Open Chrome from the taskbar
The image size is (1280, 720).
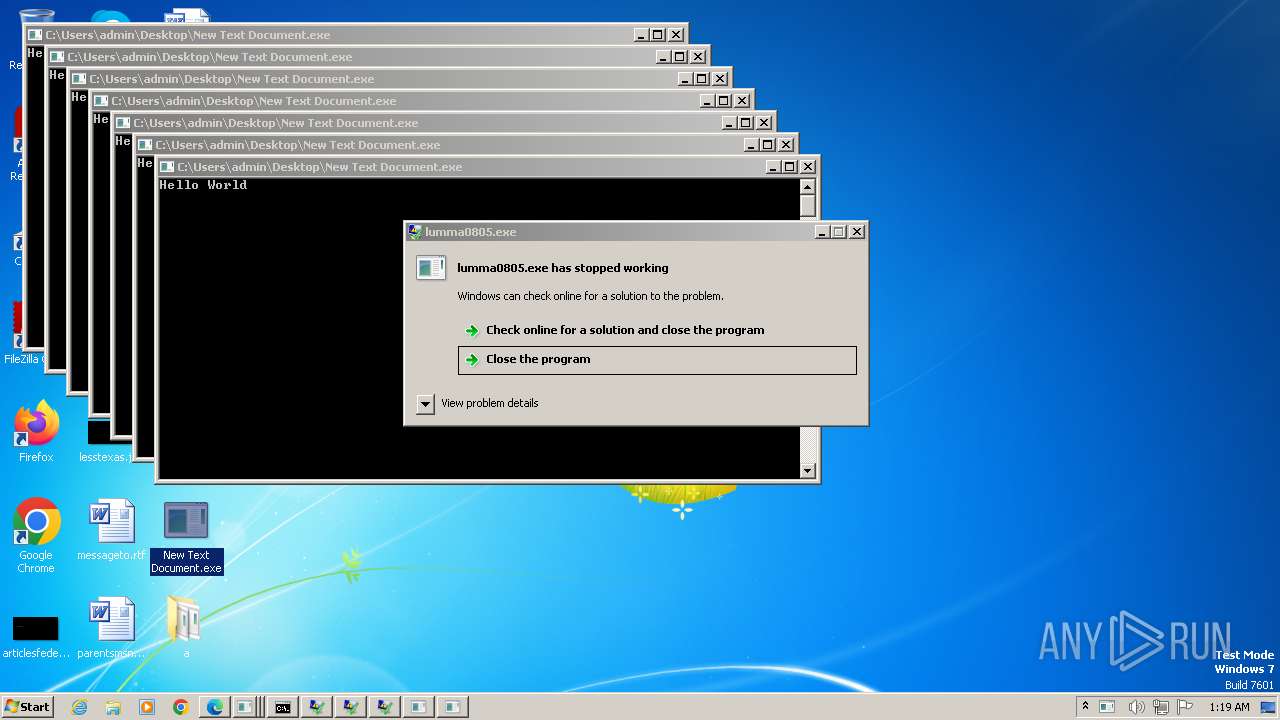point(181,707)
